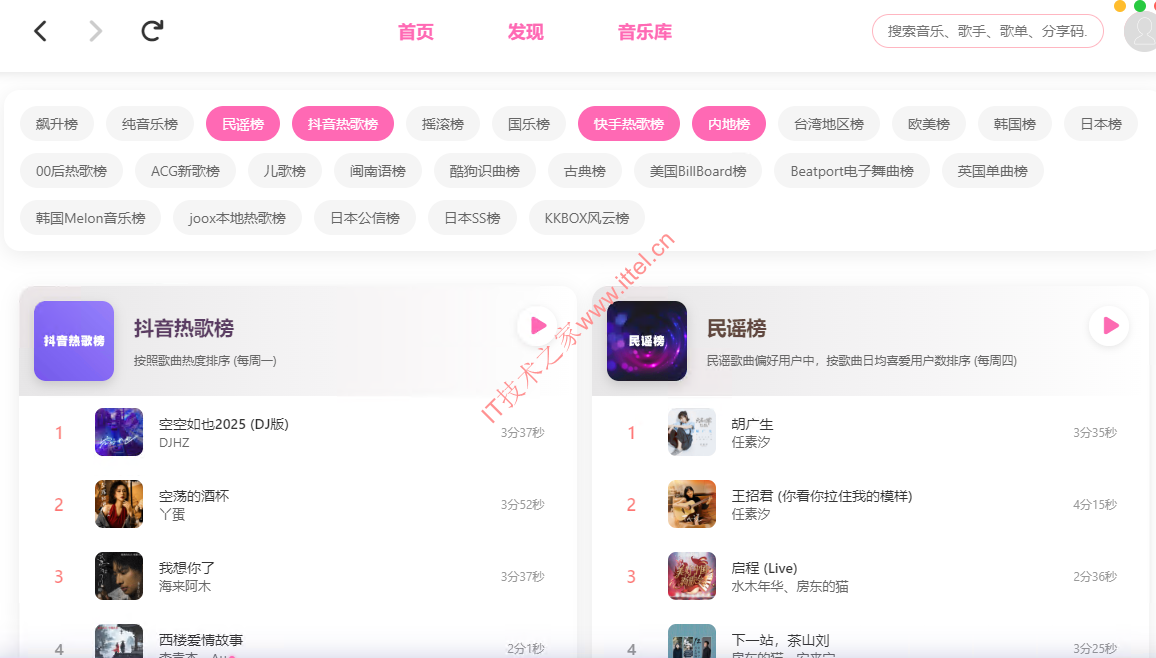This screenshot has width=1156, height=658.
Task: Play song 西楼爱情故事
Action: [x=201, y=640]
